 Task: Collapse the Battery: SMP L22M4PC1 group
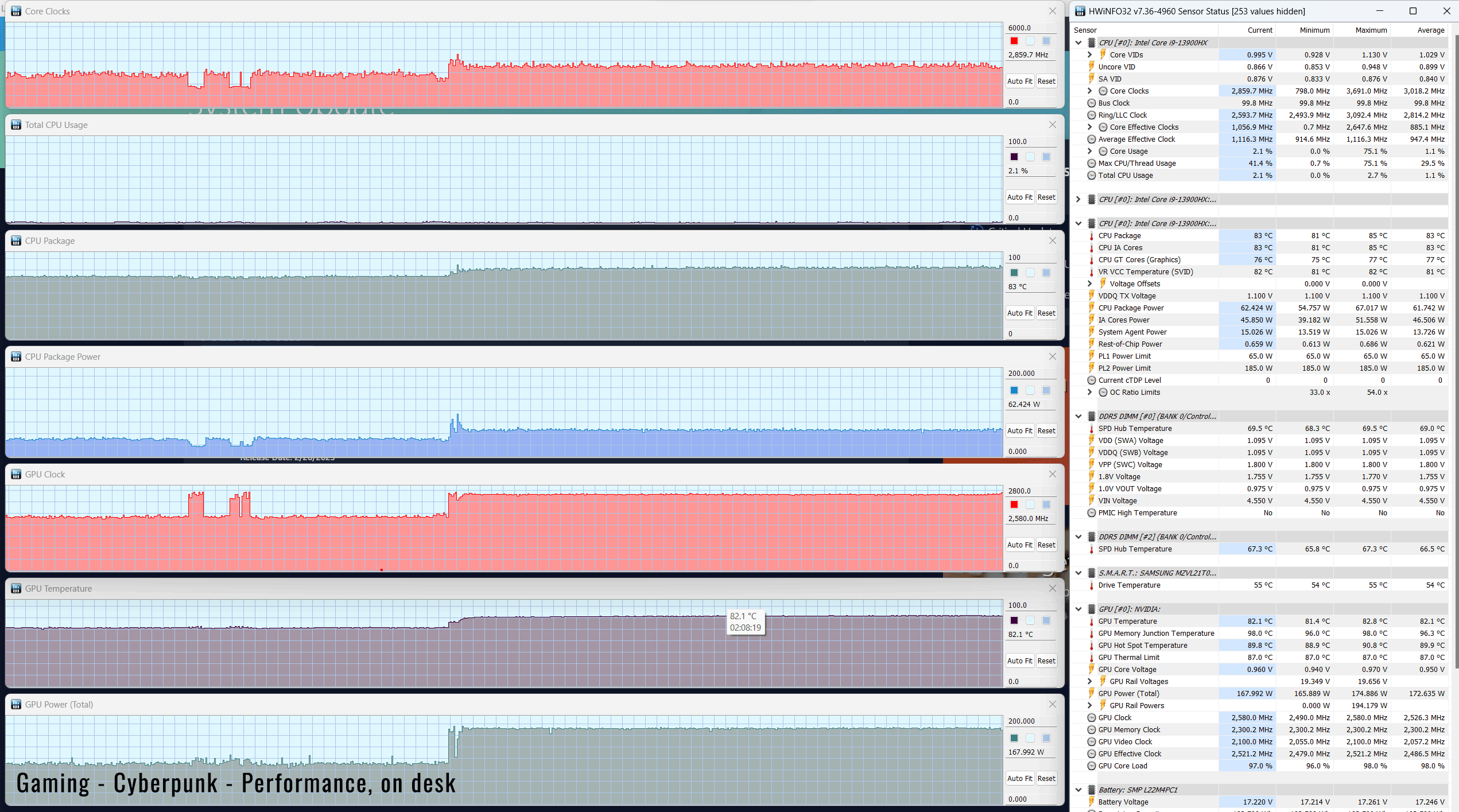1078,790
